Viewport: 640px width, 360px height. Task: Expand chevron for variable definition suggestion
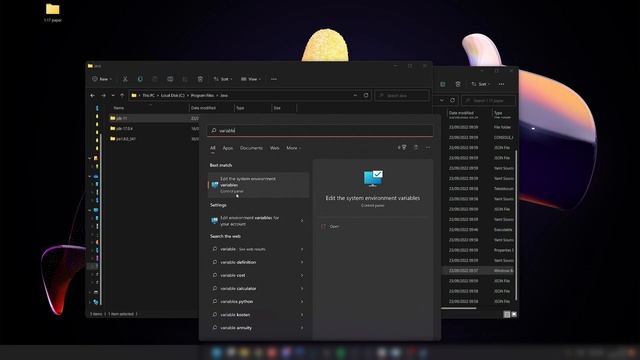(302, 262)
